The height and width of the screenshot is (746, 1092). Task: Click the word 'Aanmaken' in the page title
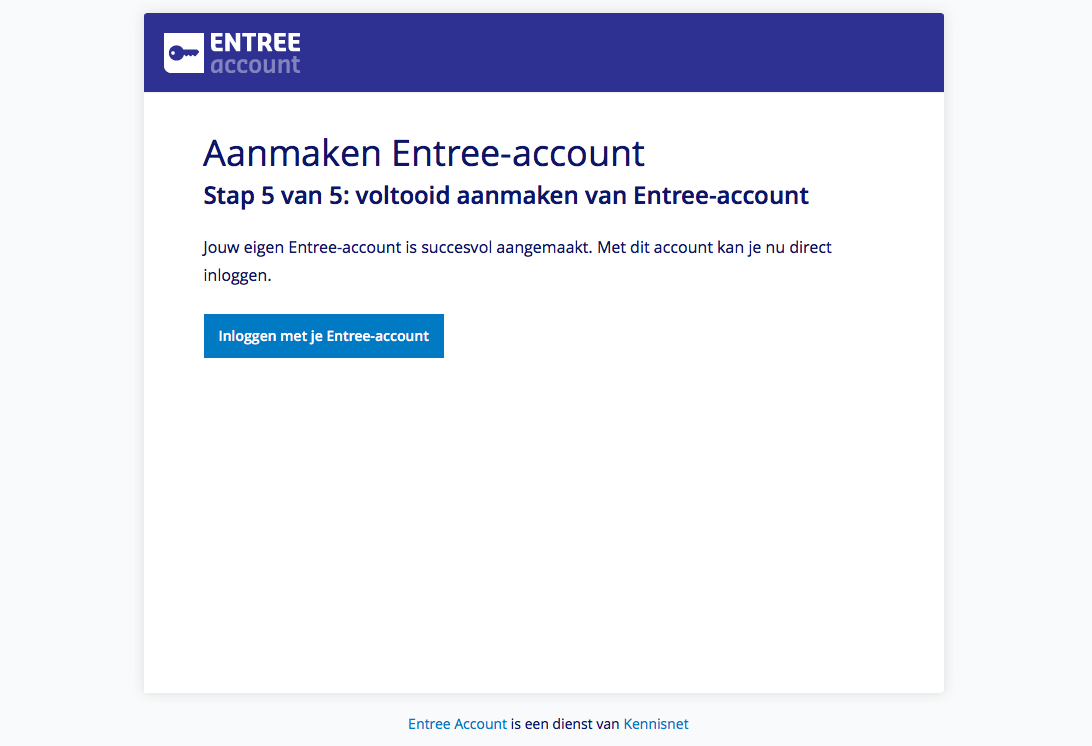(292, 153)
